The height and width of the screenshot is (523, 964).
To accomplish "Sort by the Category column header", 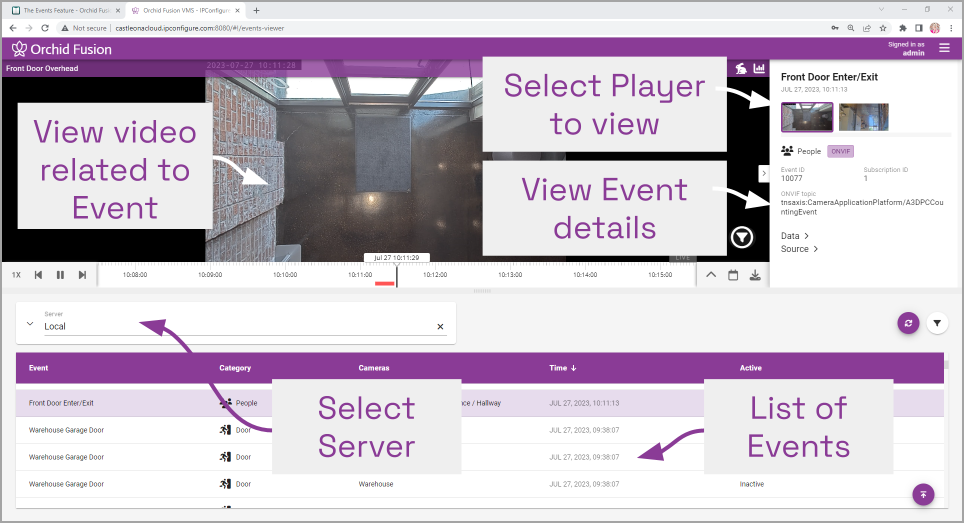I will 235,368.
